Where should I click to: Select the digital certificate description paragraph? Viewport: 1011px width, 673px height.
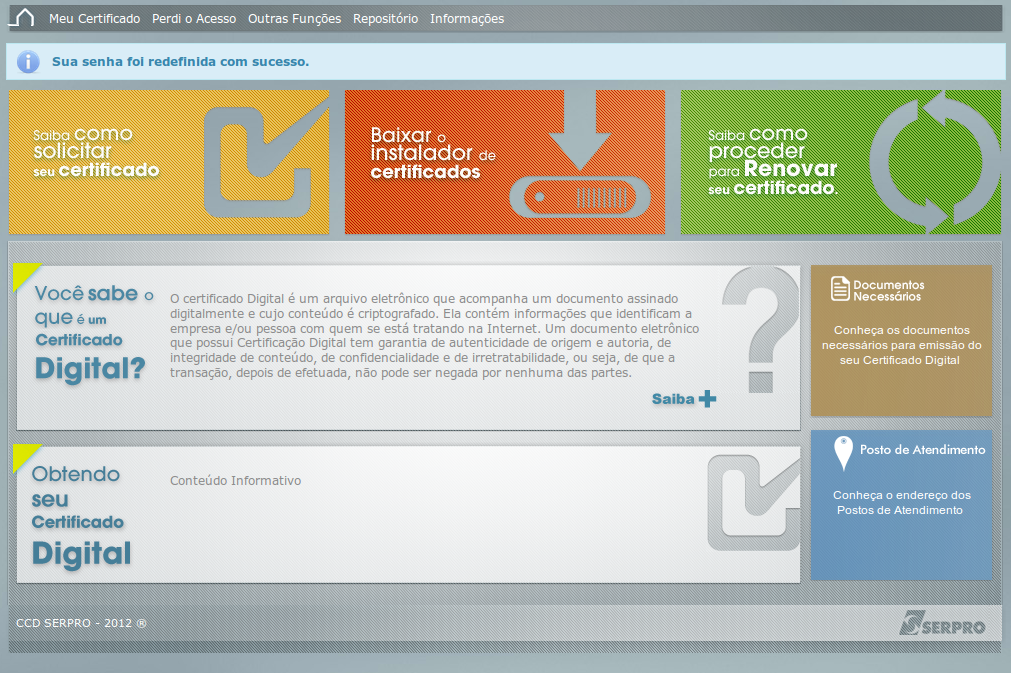(x=435, y=336)
